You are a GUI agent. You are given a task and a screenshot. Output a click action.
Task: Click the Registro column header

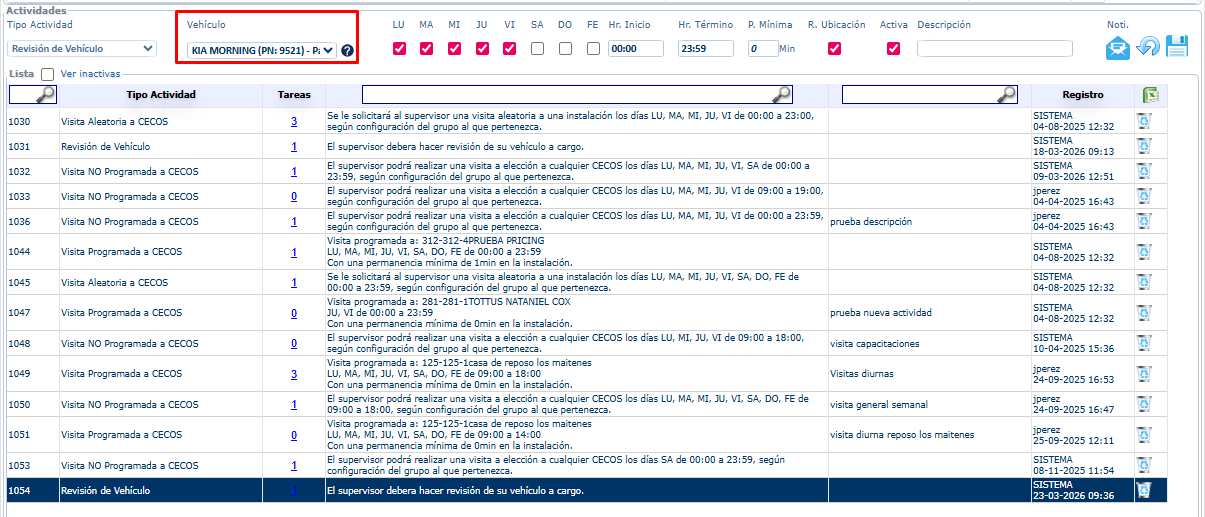pos(1082,95)
